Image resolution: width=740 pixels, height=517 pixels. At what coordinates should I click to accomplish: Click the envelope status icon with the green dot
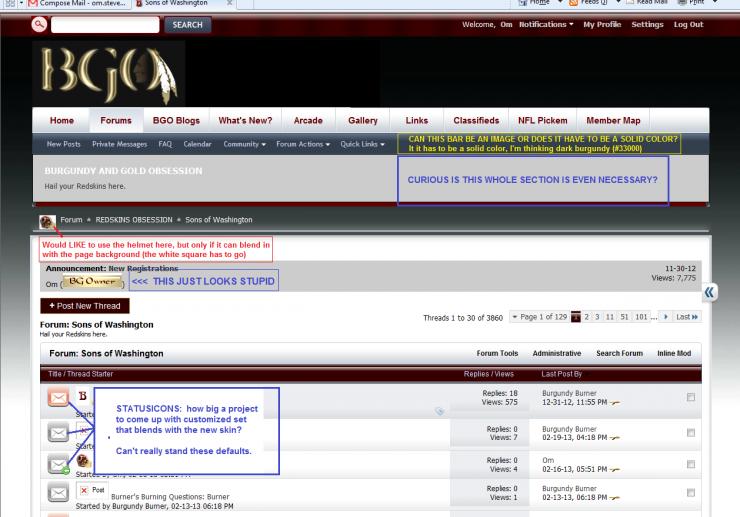59,464
